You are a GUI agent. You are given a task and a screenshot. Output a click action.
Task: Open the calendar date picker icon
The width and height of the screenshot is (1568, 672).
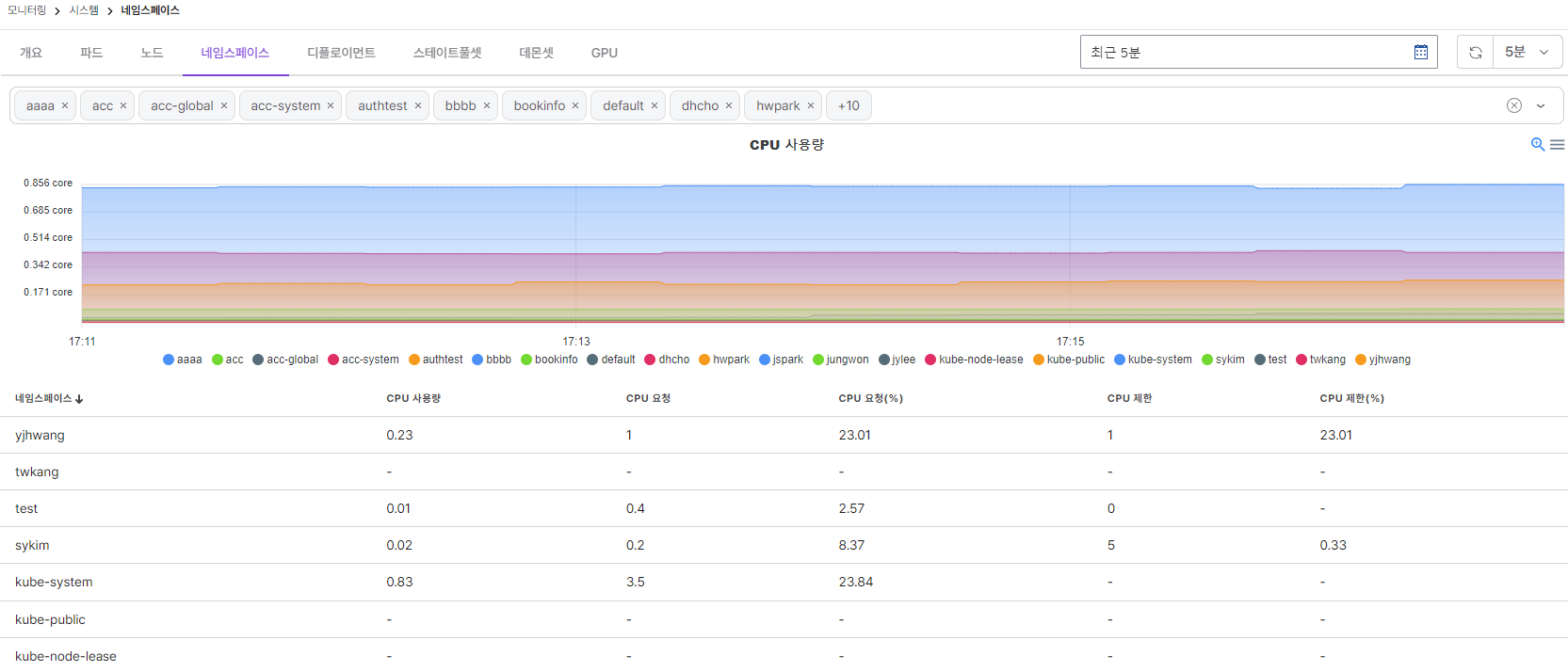(x=1421, y=52)
